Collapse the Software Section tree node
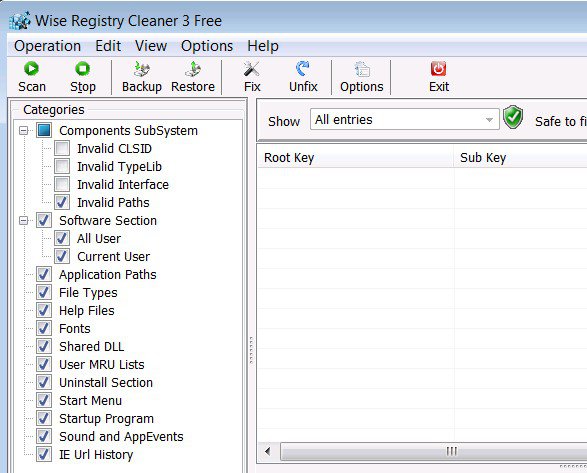 [24, 221]
